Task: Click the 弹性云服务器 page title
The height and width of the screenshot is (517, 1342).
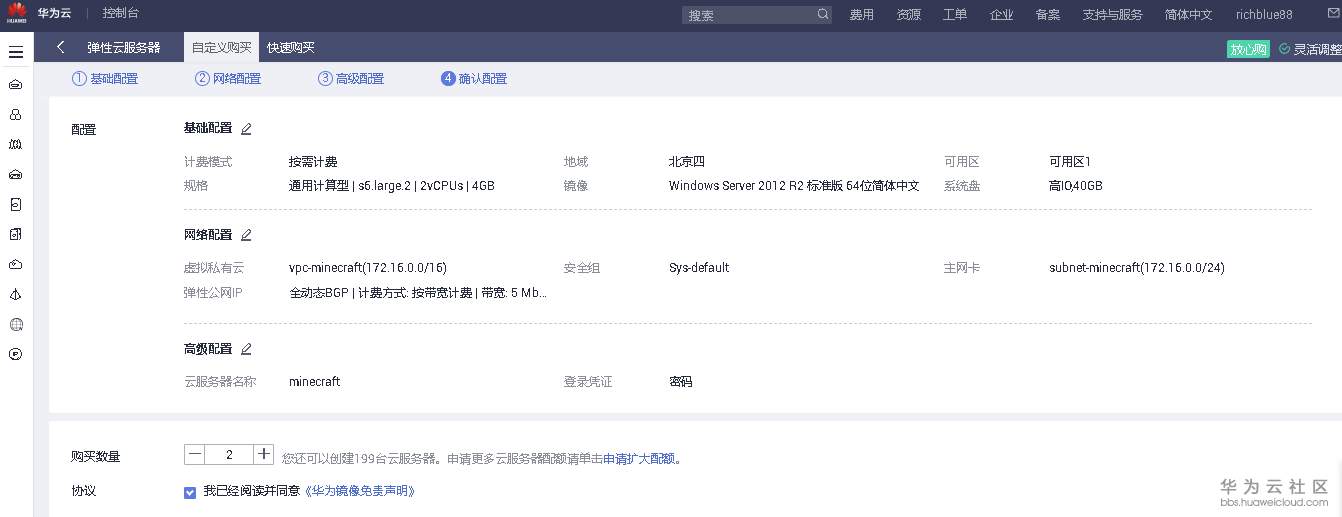Action: [x=124, y=47]
